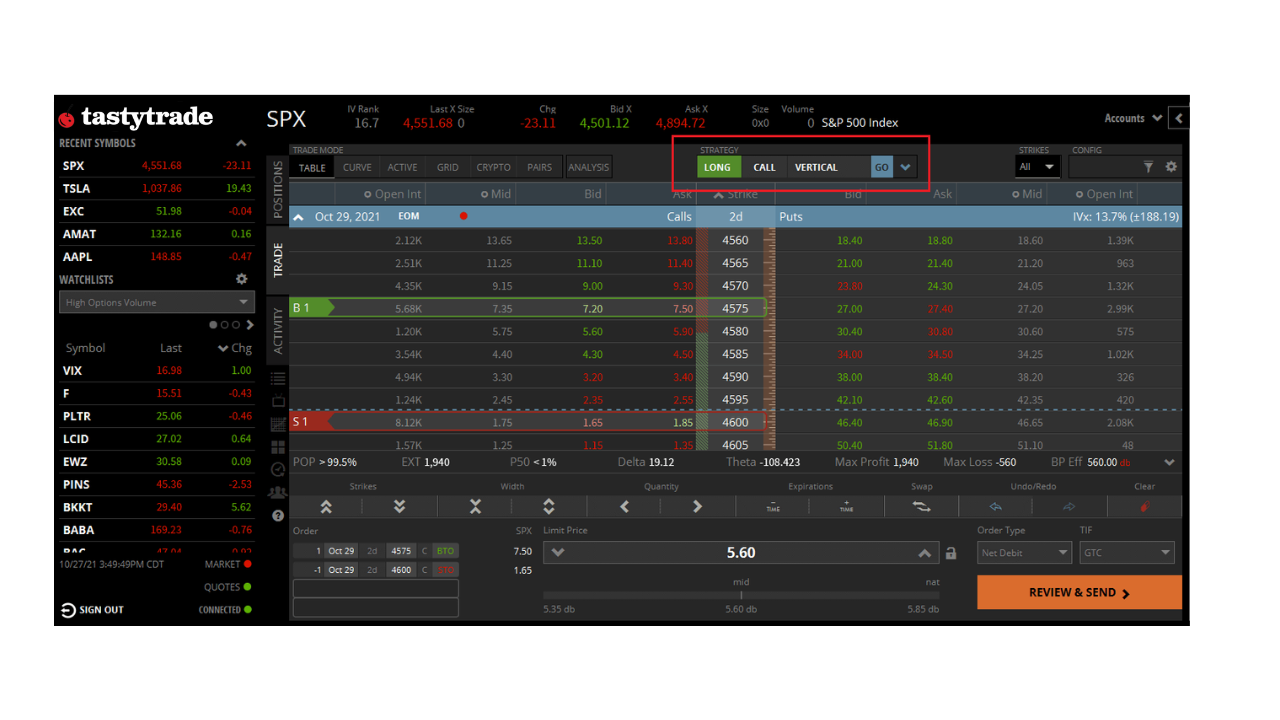Viewport: 1280px width, 720px height.
Task: Move expiration later with the plus time icon
Action: pyautogui.click(x=847, y=507)
